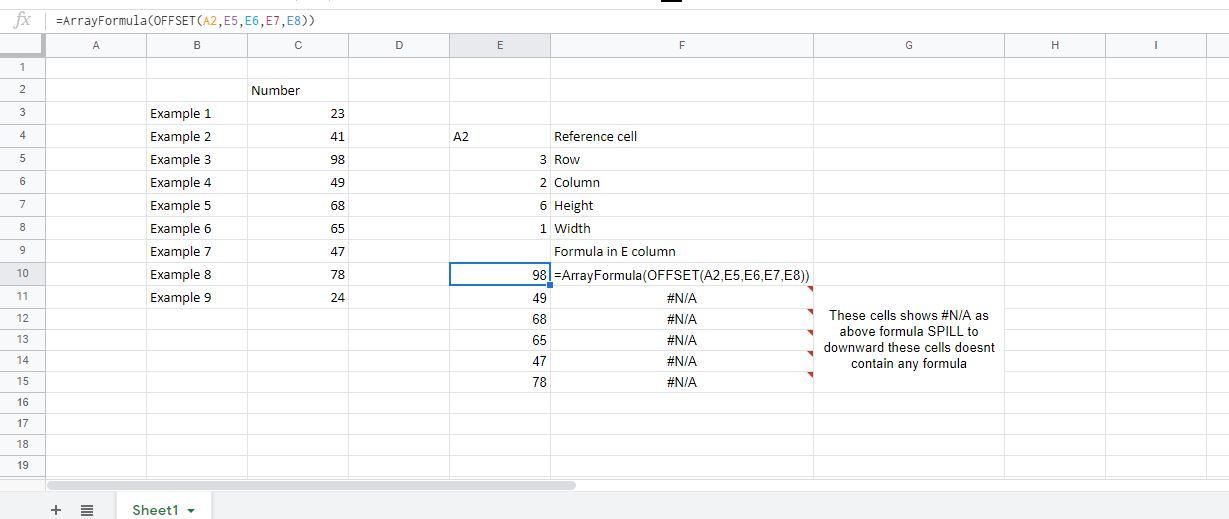Click the 'Number' header cell
The height and width of the screenshot is (519, 1229).
pyautogui.click(x=298, y=90)
